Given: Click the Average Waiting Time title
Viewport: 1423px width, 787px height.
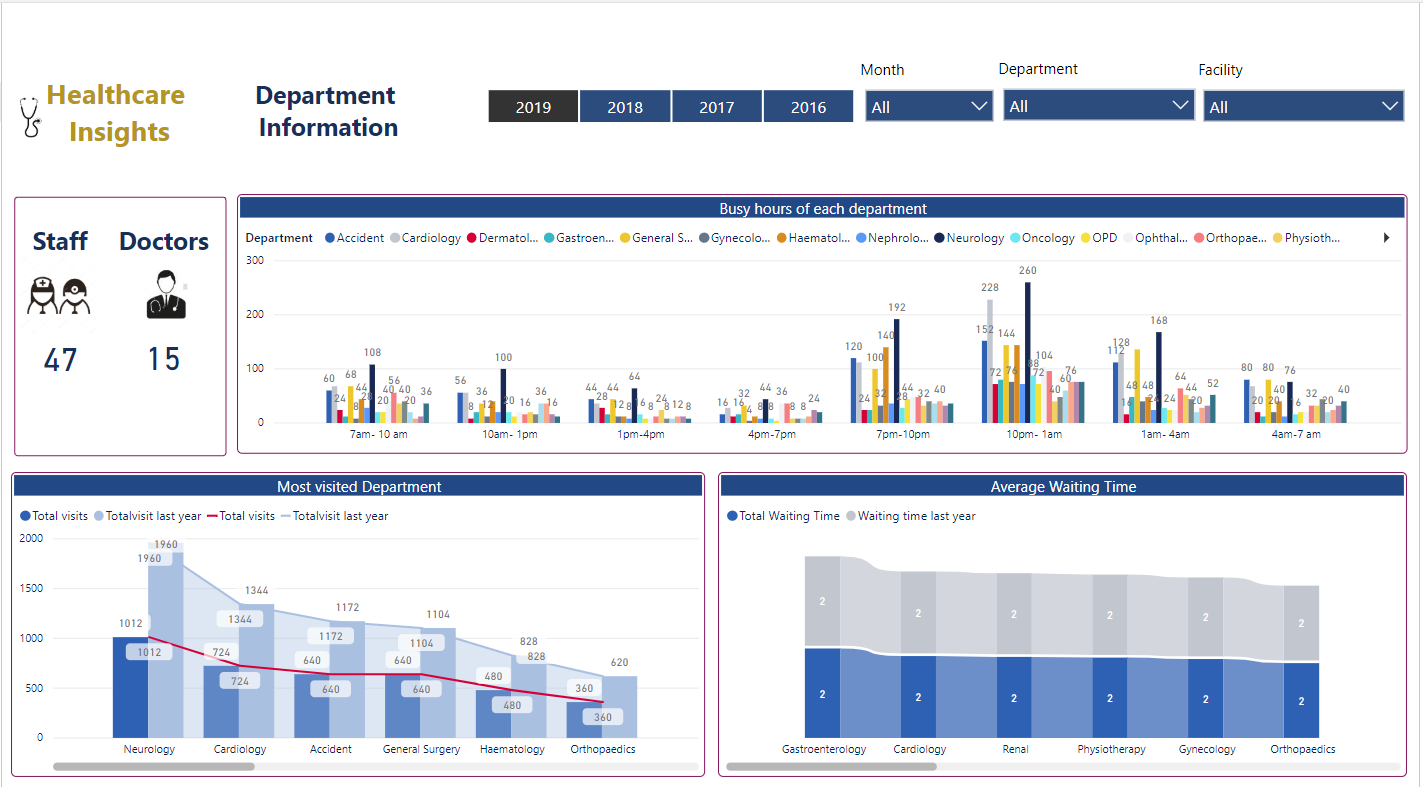Looking at the screenshot, I should 1063,487.
